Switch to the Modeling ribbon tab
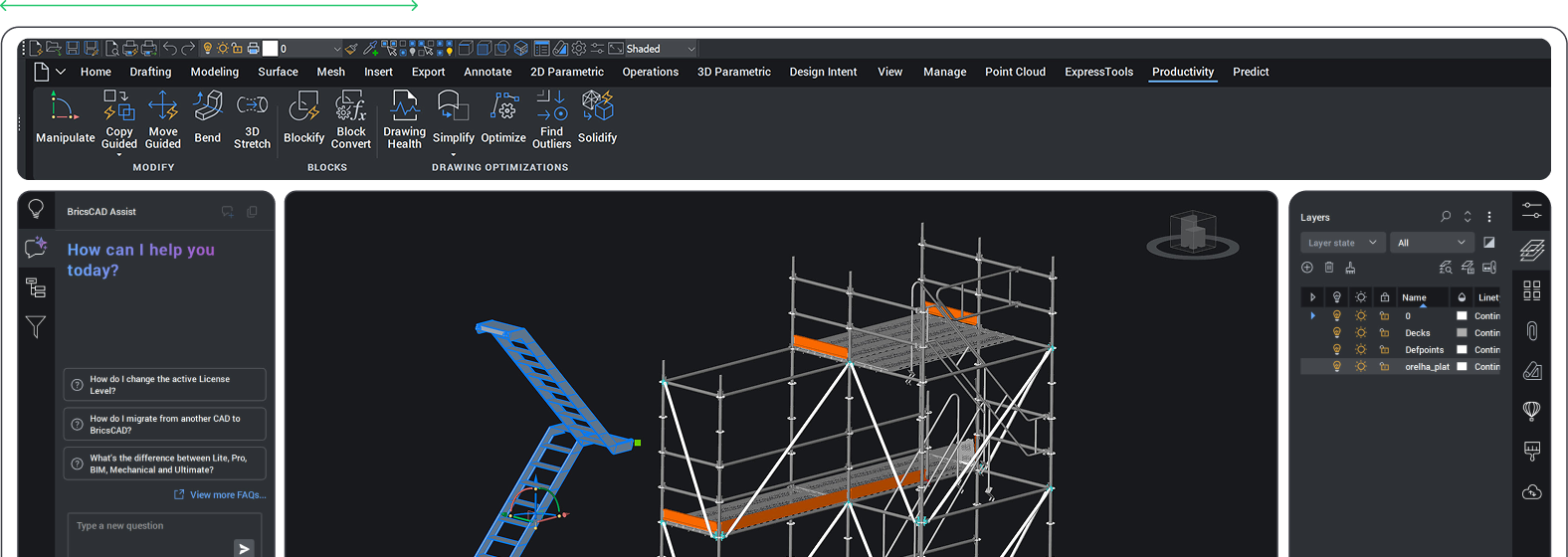The width and height of the screenshot is (1568, 557). coord(215,72)
